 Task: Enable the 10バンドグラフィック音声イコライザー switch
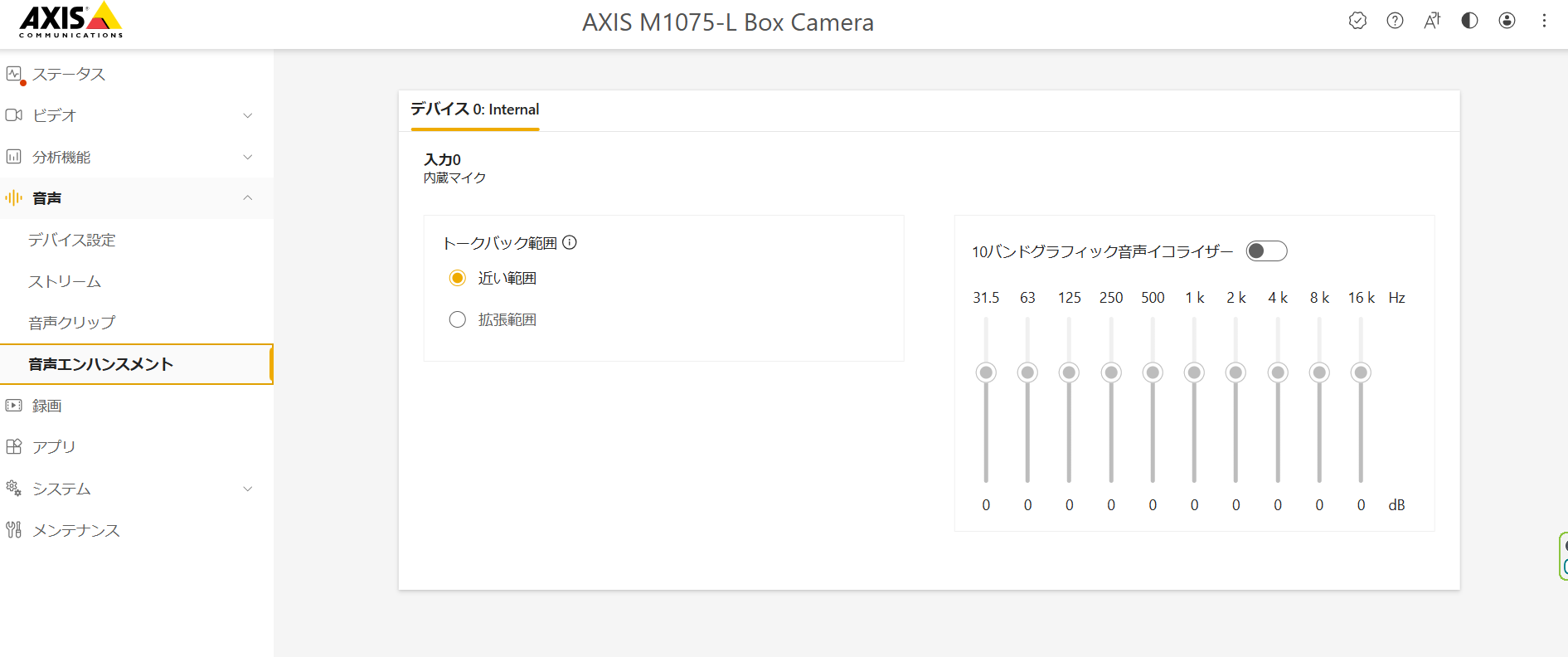click(x=1266, y=251)
